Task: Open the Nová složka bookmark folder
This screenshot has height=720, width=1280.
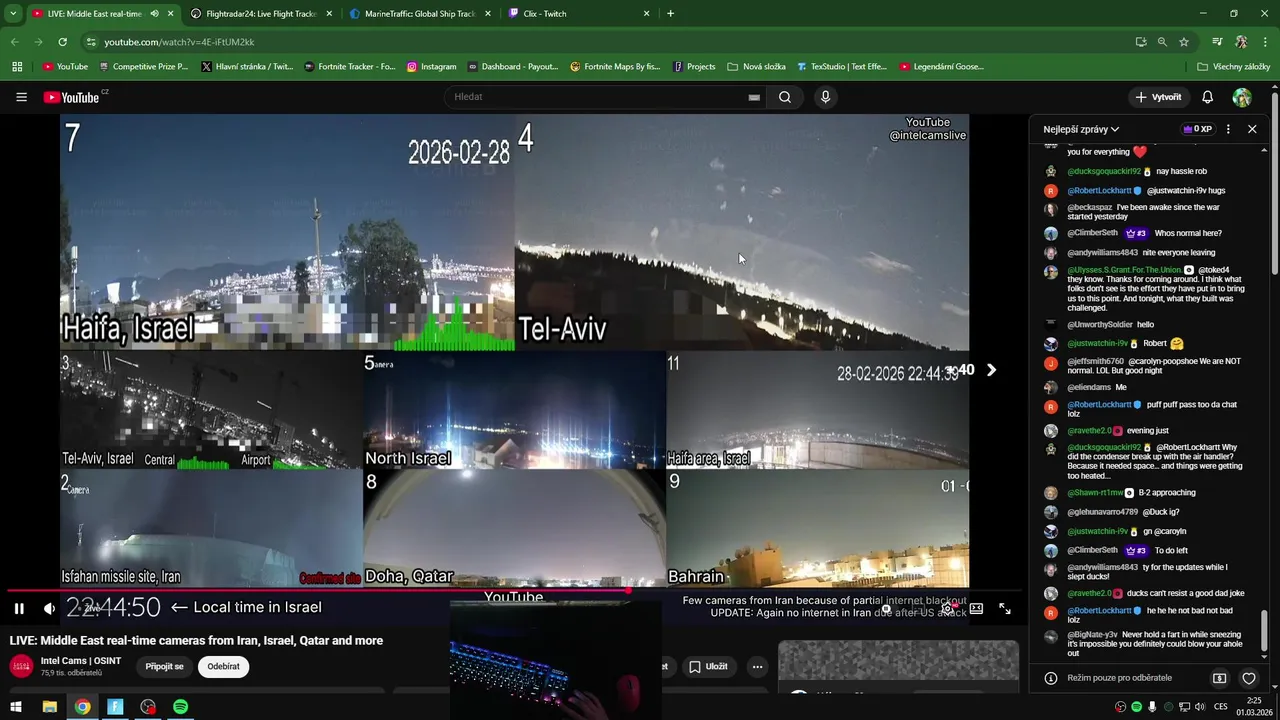Action: tap(756, 67)
